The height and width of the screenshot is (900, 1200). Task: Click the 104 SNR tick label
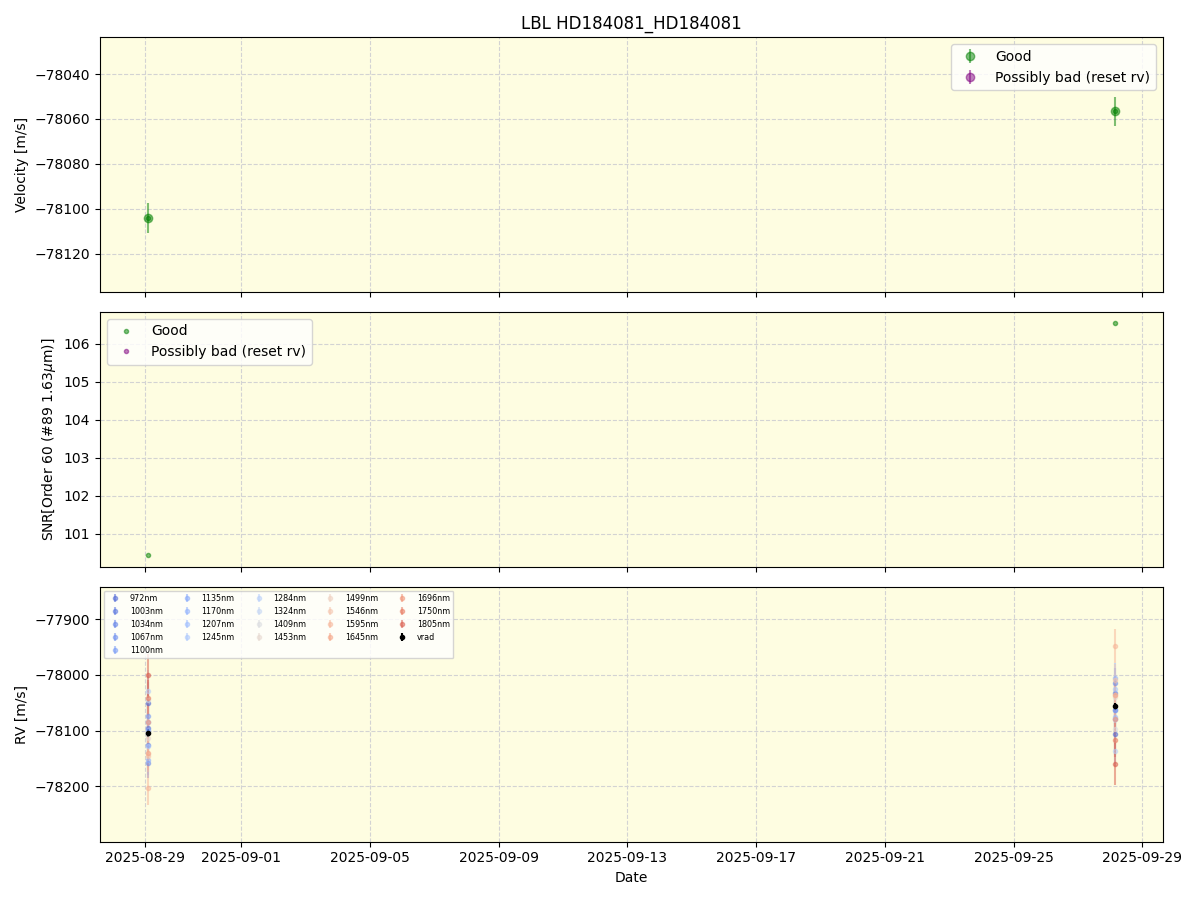(78, 421)
